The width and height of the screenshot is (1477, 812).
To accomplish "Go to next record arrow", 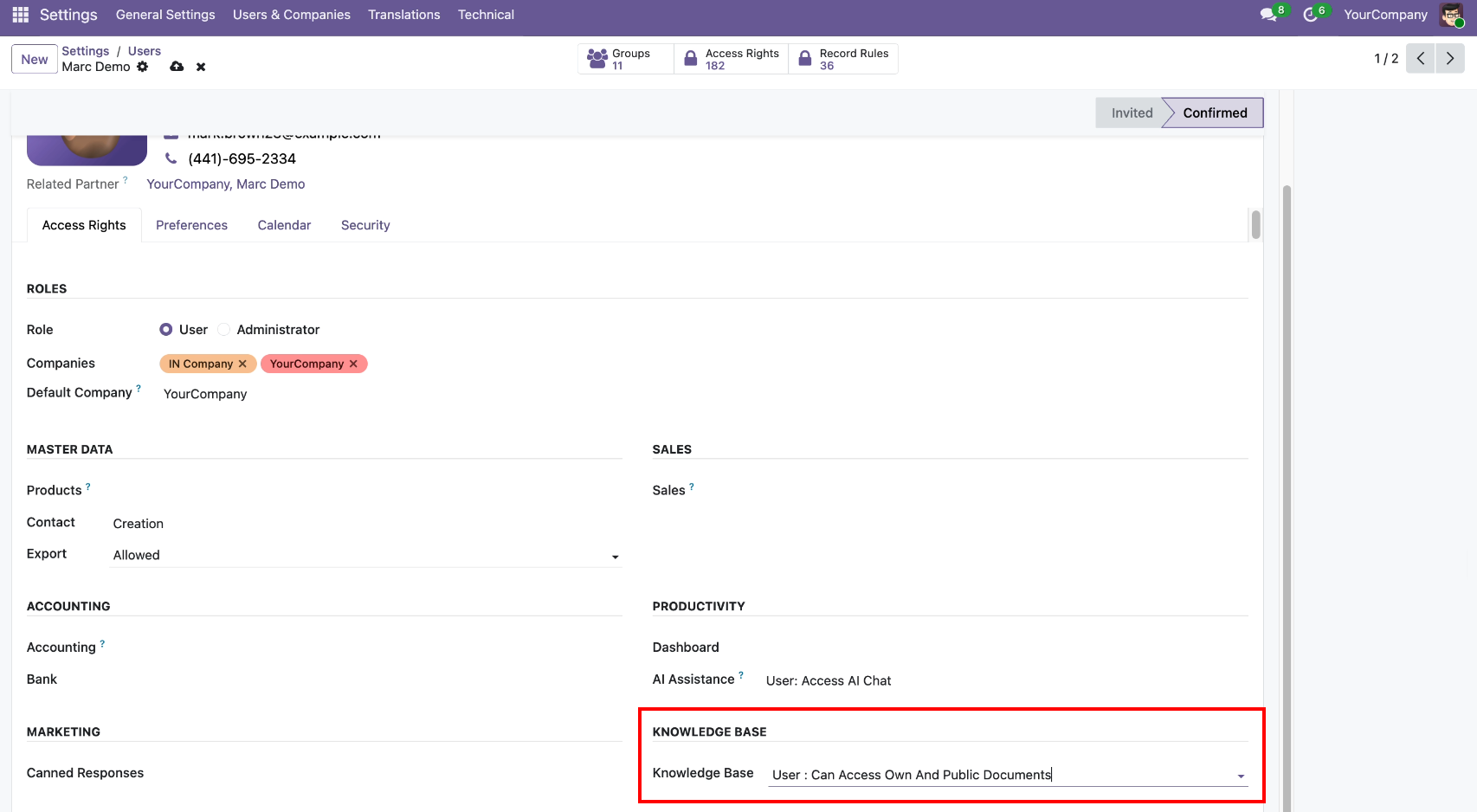I will click(x=1450, y=59).
